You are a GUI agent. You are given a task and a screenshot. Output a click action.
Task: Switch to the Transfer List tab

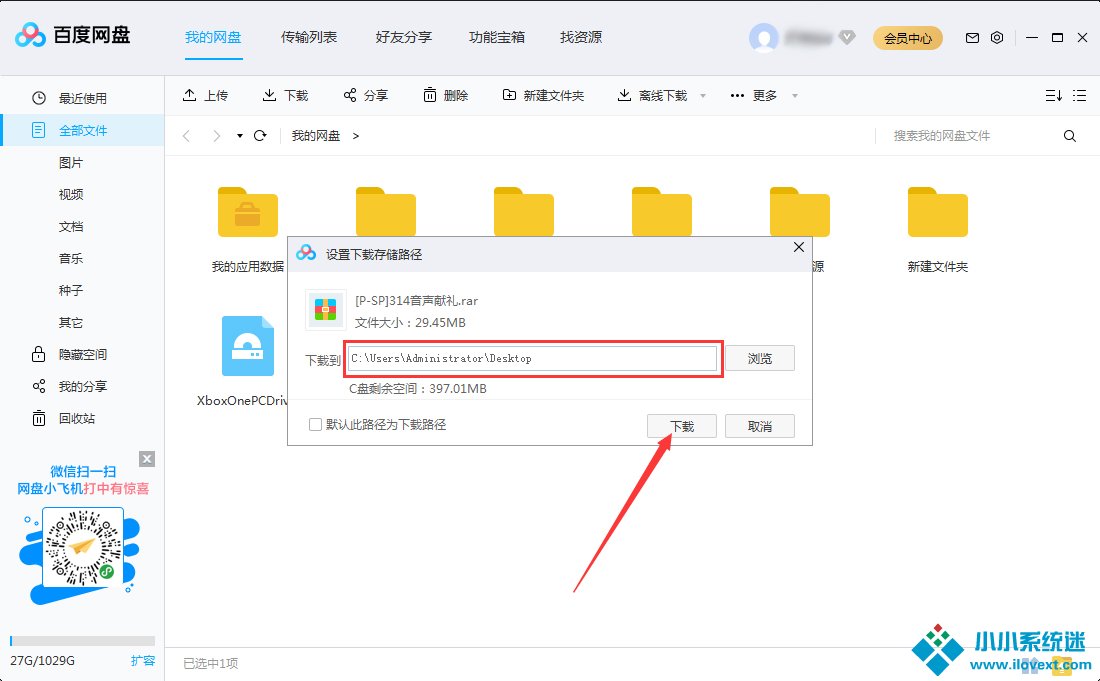point(309,37)
